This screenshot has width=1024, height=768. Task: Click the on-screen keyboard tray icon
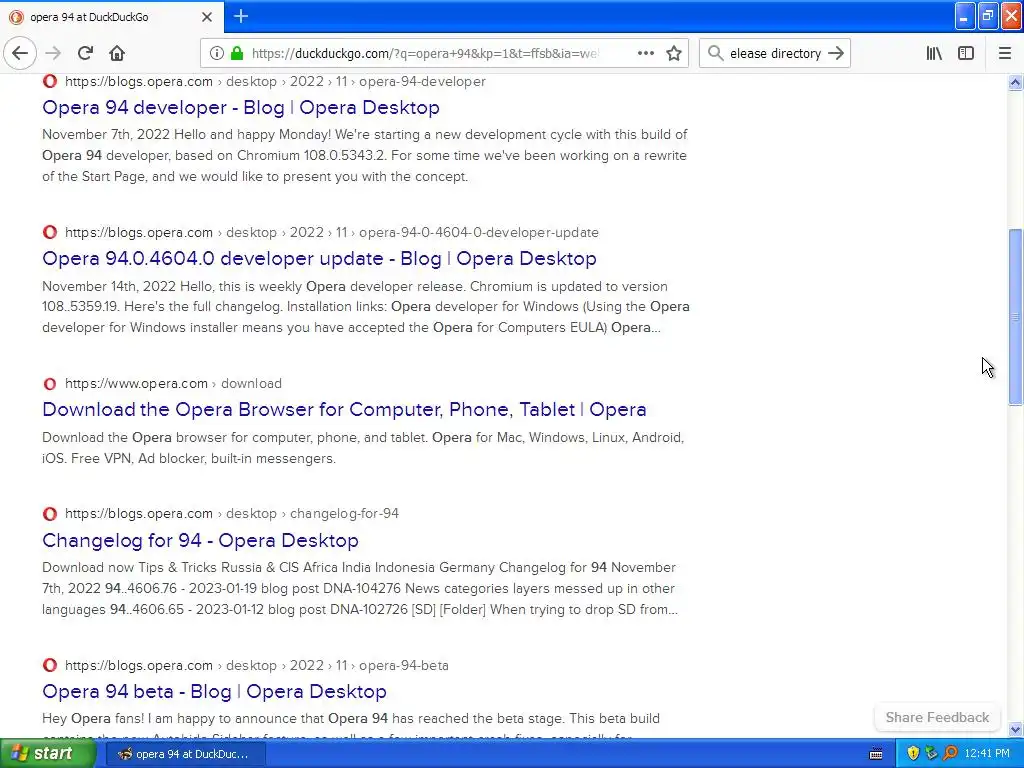tap(876, 754)
